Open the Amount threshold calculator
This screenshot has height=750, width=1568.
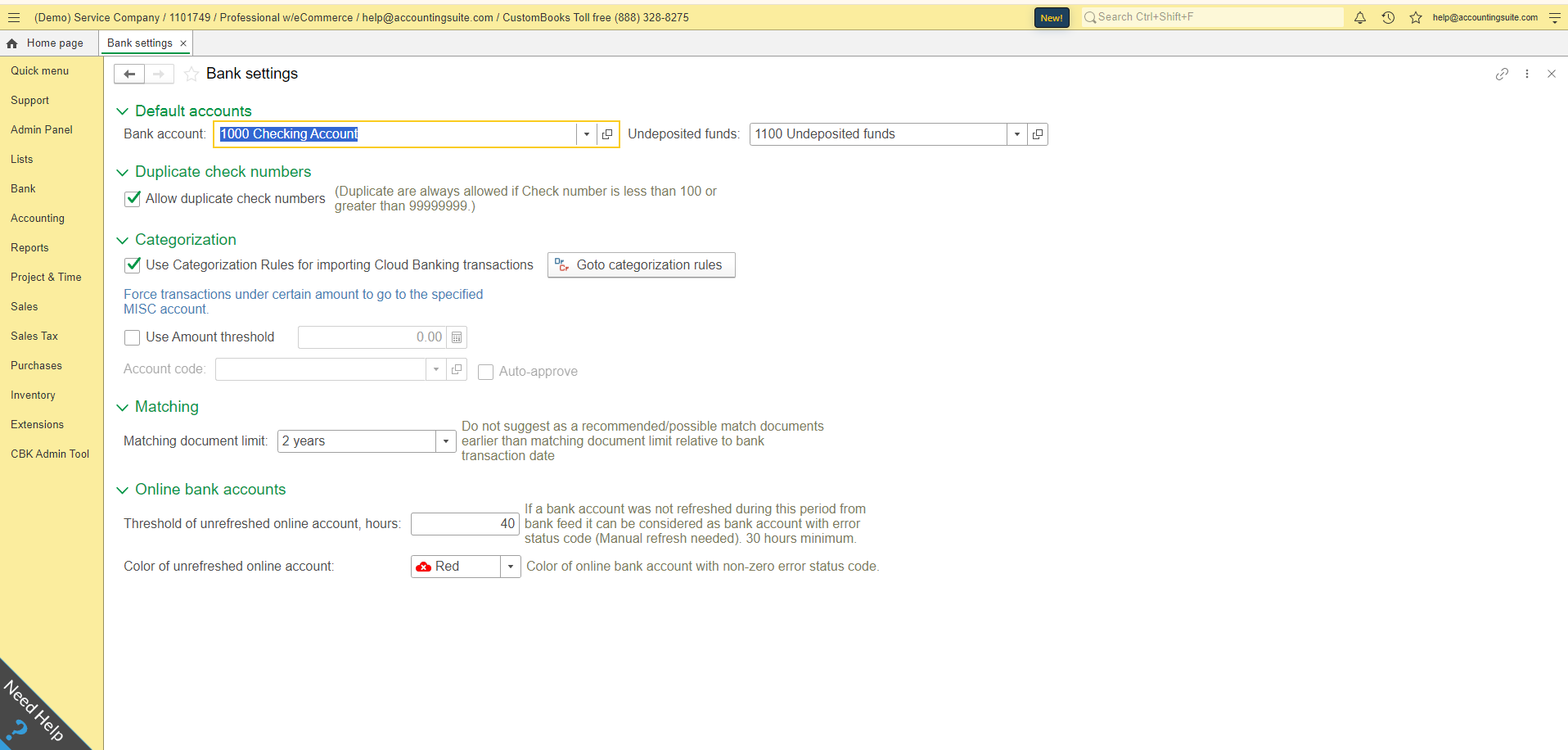(457, 337)
